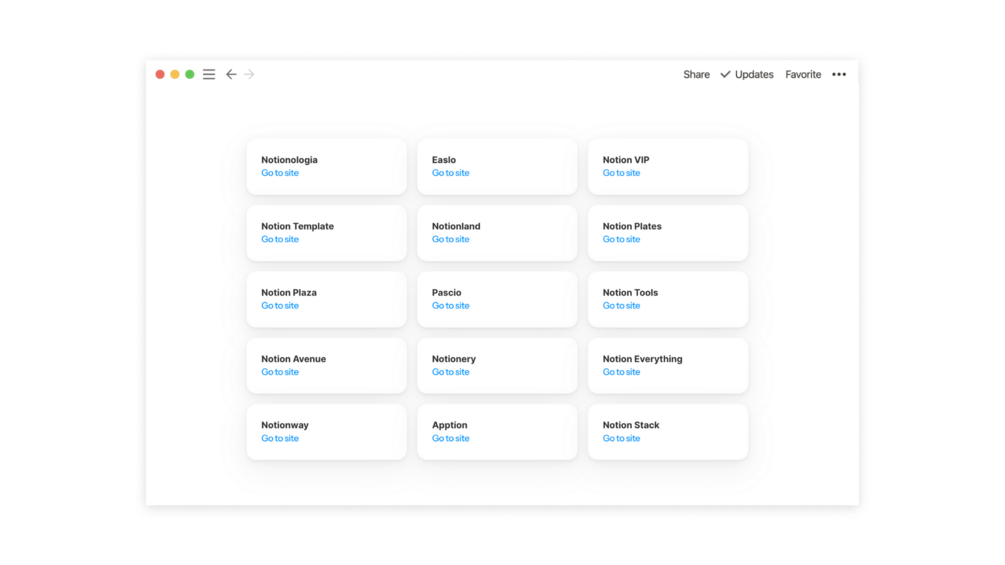Viewport: 1005px width, 565px height.
Task: Click the Apption title
Action: 449,425
